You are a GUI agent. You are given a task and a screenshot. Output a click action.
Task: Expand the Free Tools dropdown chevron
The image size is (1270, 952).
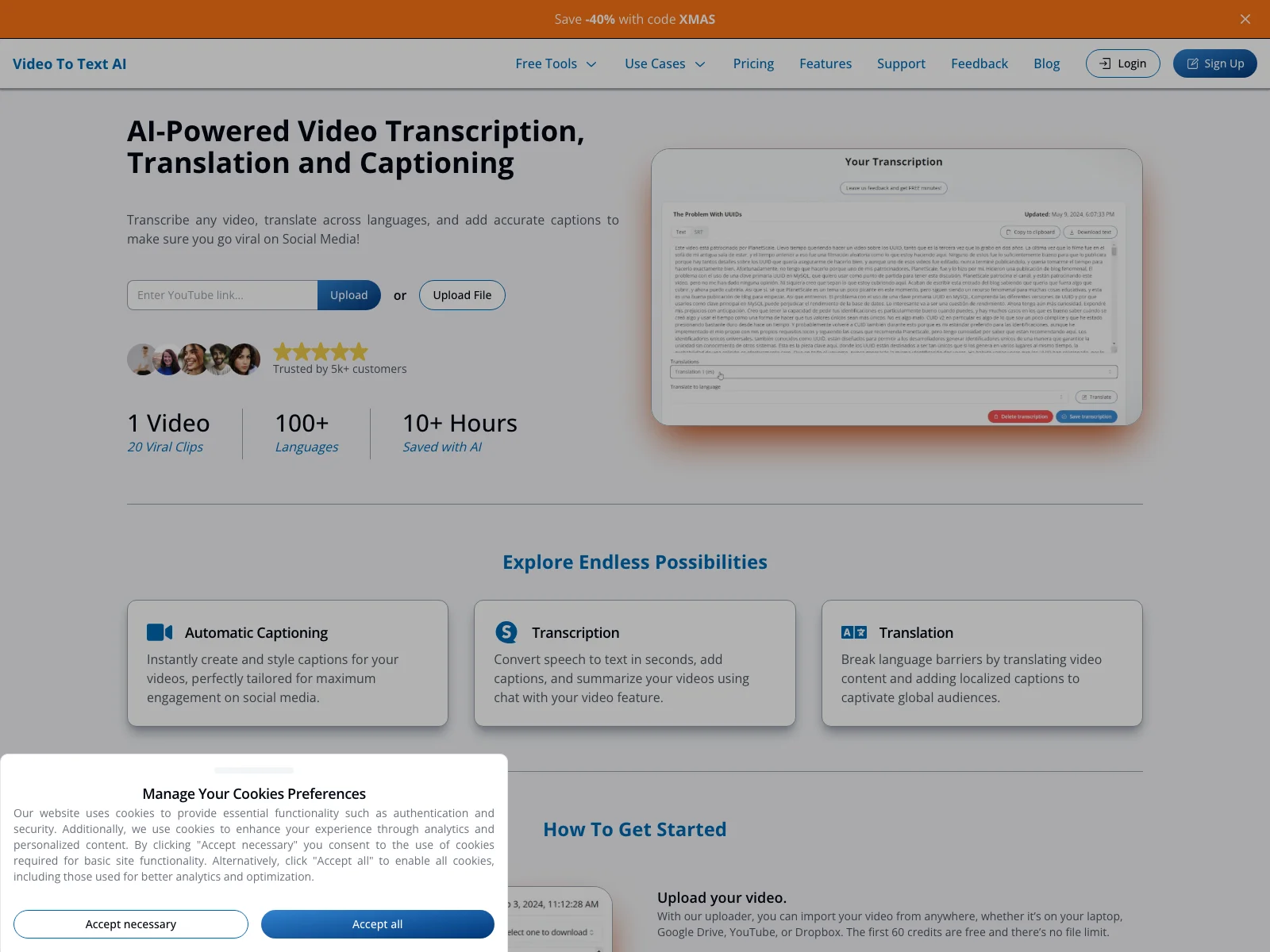click(x=591, y=64)
